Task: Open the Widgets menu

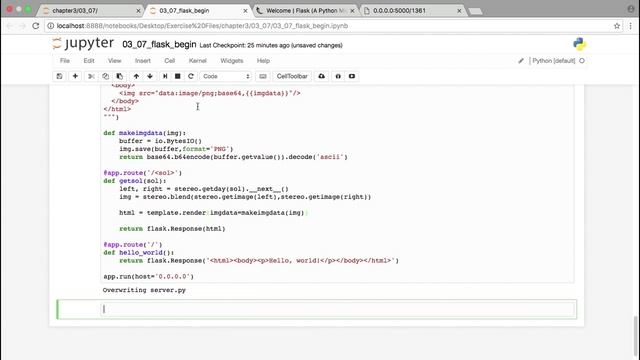Action: 232,61
